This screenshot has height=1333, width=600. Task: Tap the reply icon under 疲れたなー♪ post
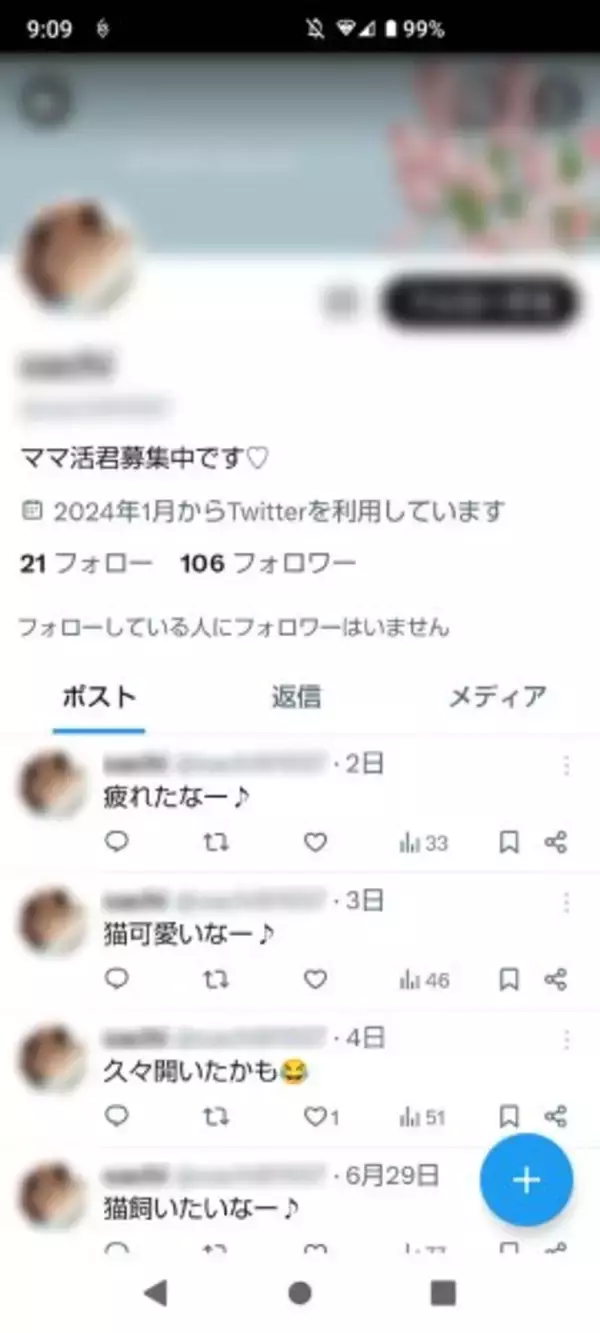[x=117, y=842]
